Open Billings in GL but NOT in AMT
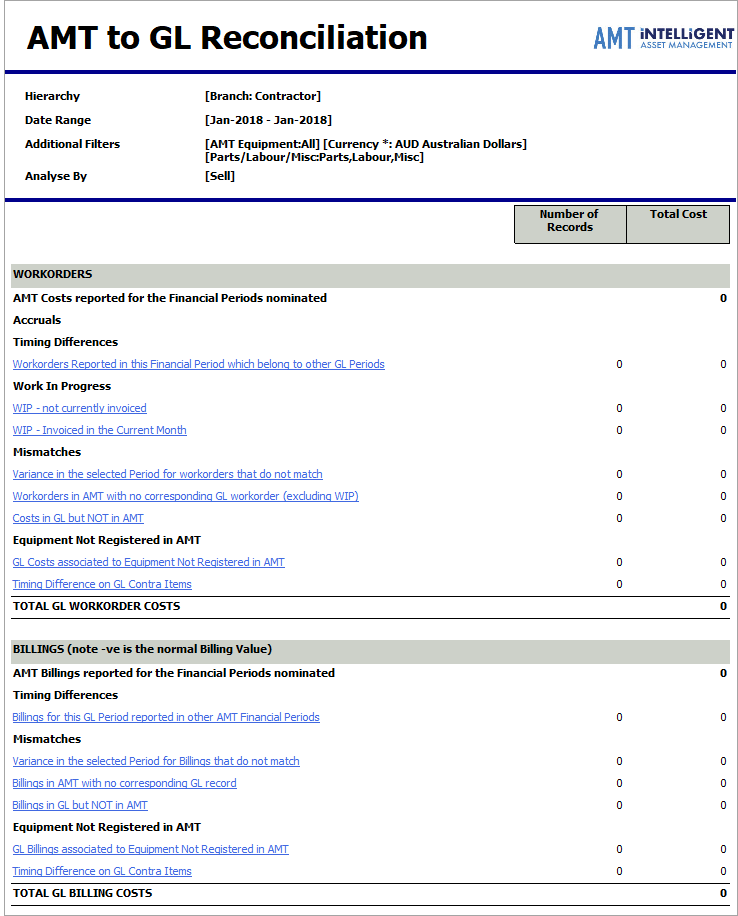This screenshot has width=738, height=916. click(x=80, y=805)
